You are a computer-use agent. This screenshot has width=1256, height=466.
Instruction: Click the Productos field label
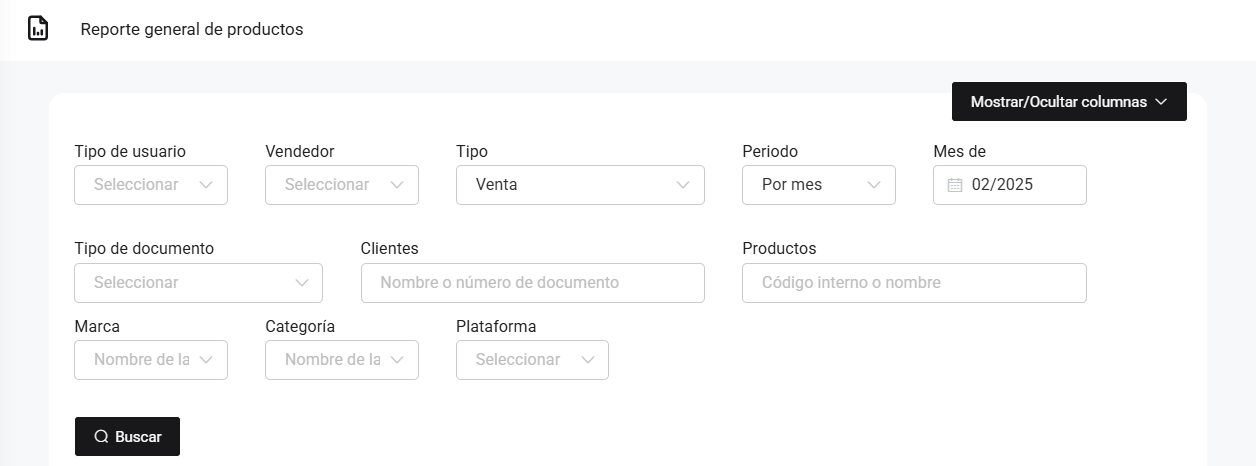[x=779, y=248]
